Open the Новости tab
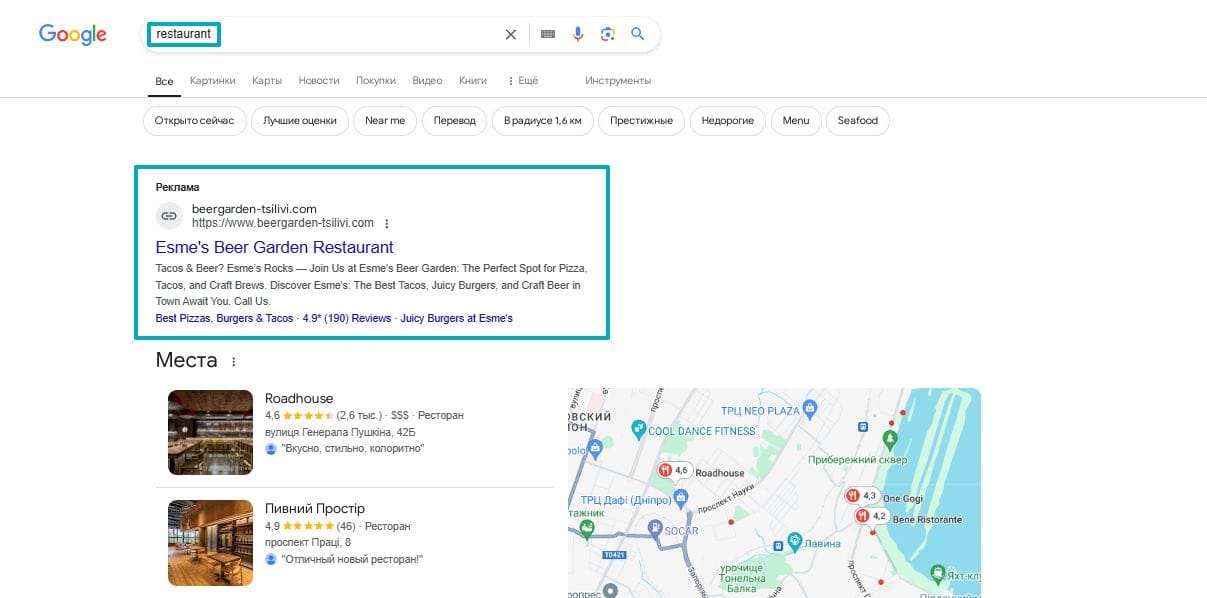The height and width of the screenshot is (598, 1207). [x=319, y=81]
